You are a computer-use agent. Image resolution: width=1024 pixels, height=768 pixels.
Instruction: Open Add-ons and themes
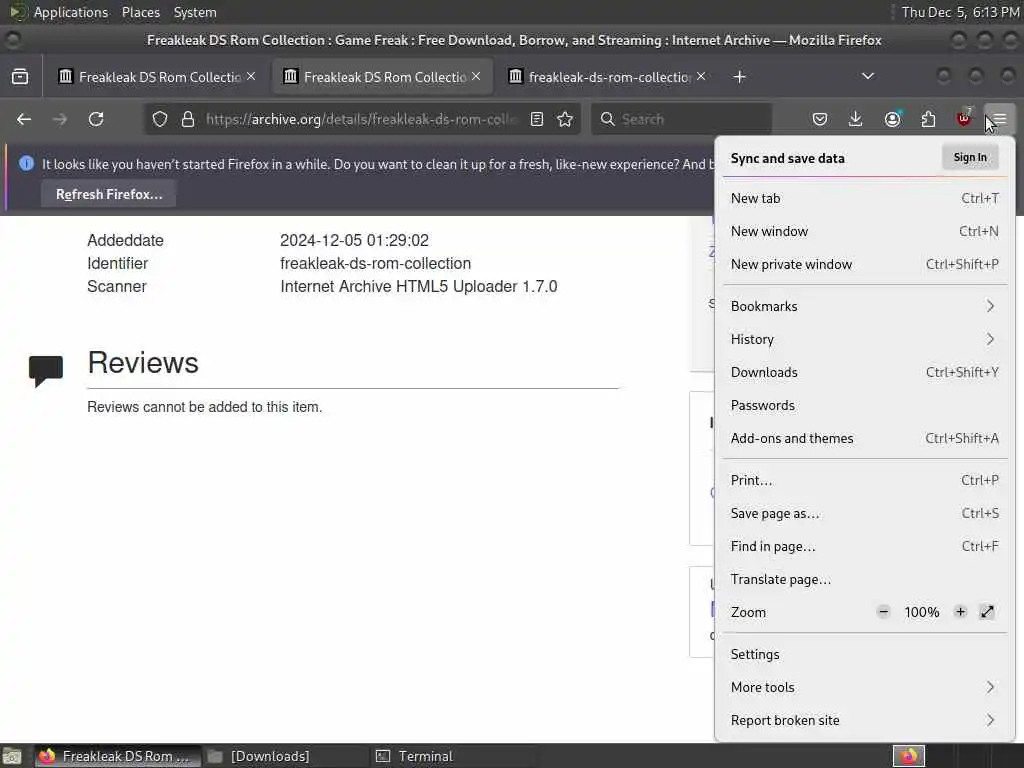(x=865, y=439)
